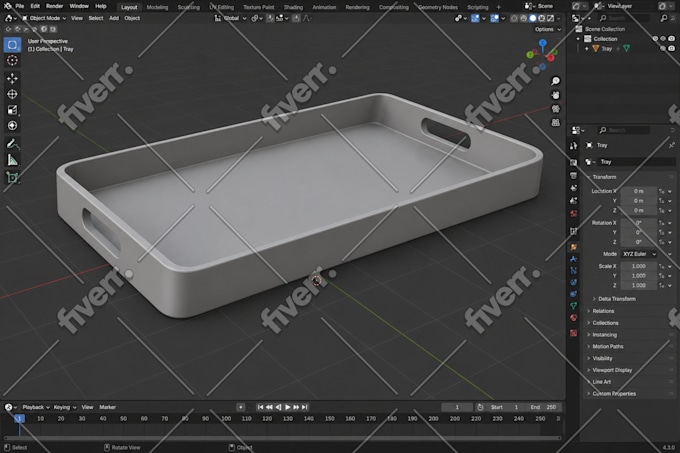680x453 pixels.
Task: Open the Material properties tab
Action: coord(573,318)
